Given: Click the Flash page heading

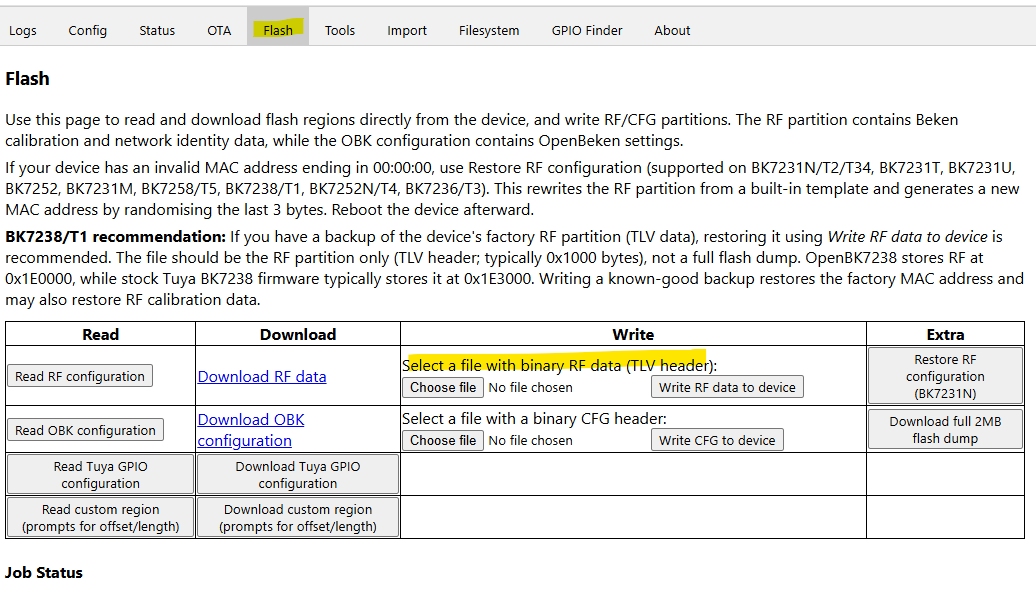Looking at the screenshot, I should click(27, 79).
